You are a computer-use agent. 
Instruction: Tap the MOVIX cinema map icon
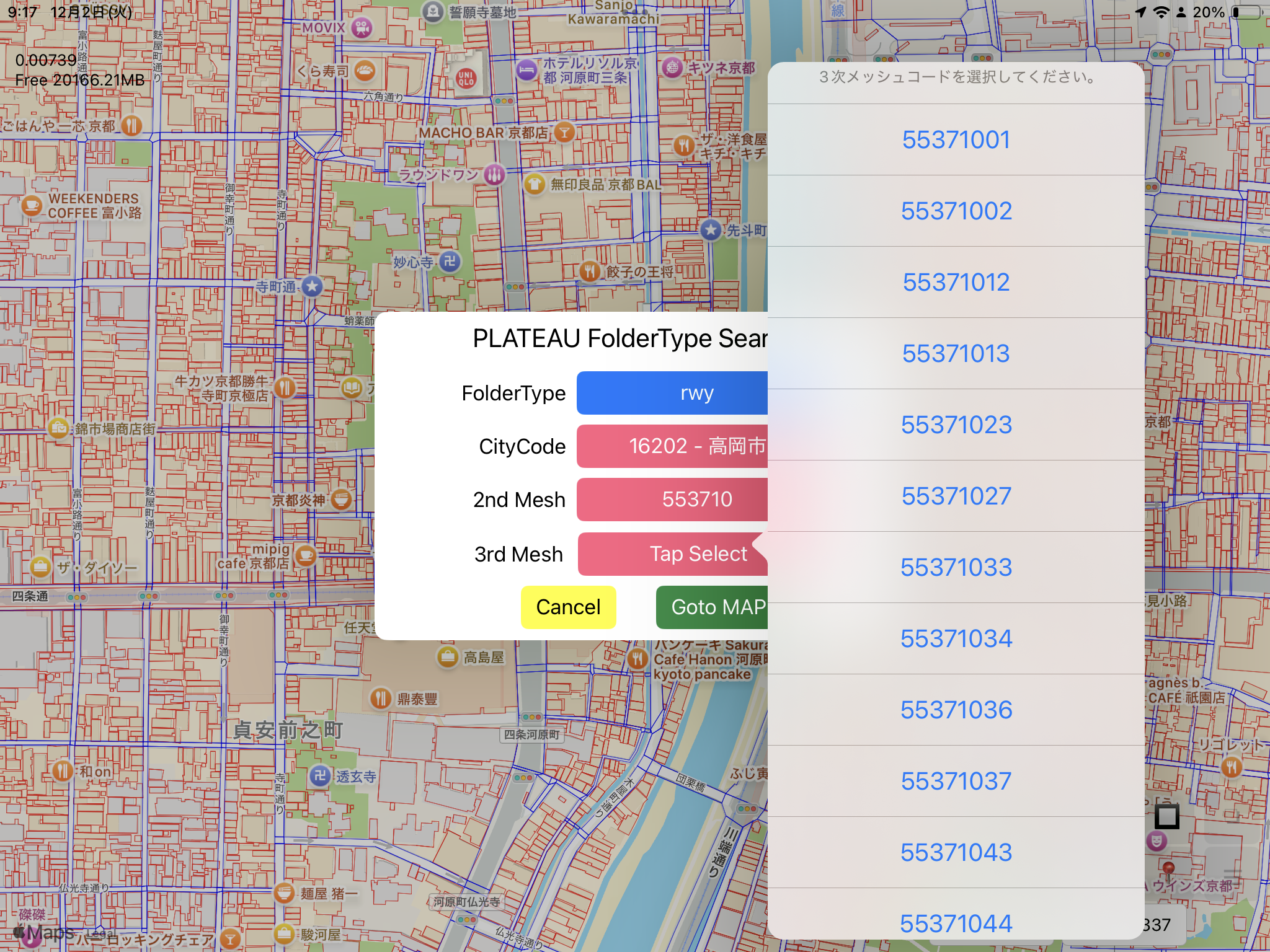(x=362, y=27)
